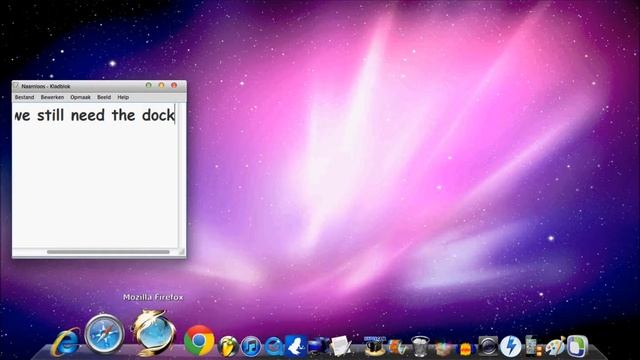
Task: Open the coffee cup dock icon
Action: coord(375,346)
